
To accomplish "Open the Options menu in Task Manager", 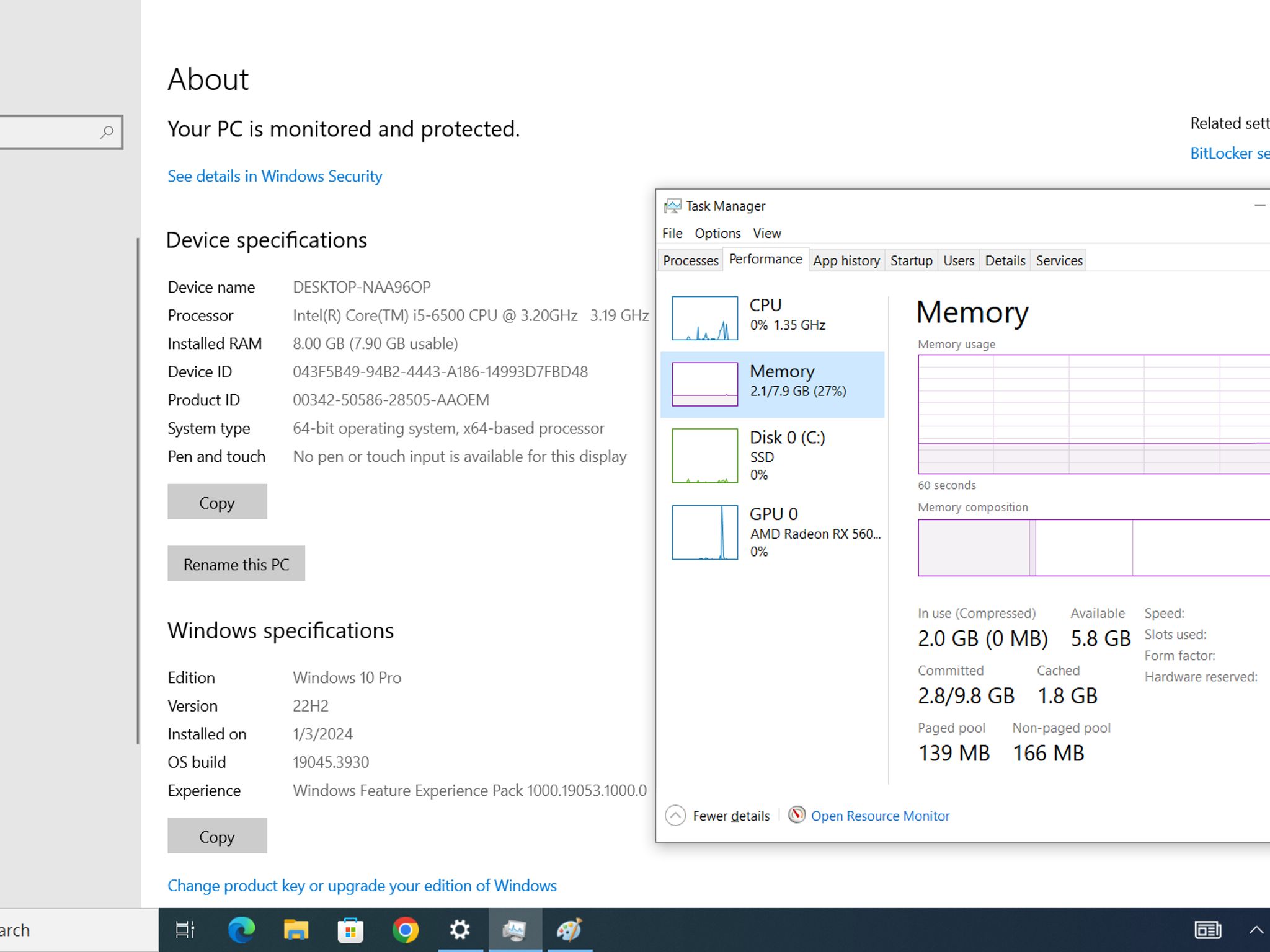I will 717,233.
